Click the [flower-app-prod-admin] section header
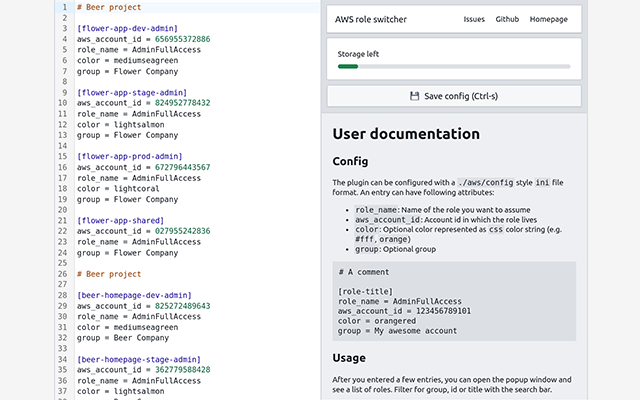This screenshot has width=640, height=400. pyautogui.click(x=130, y=156)
